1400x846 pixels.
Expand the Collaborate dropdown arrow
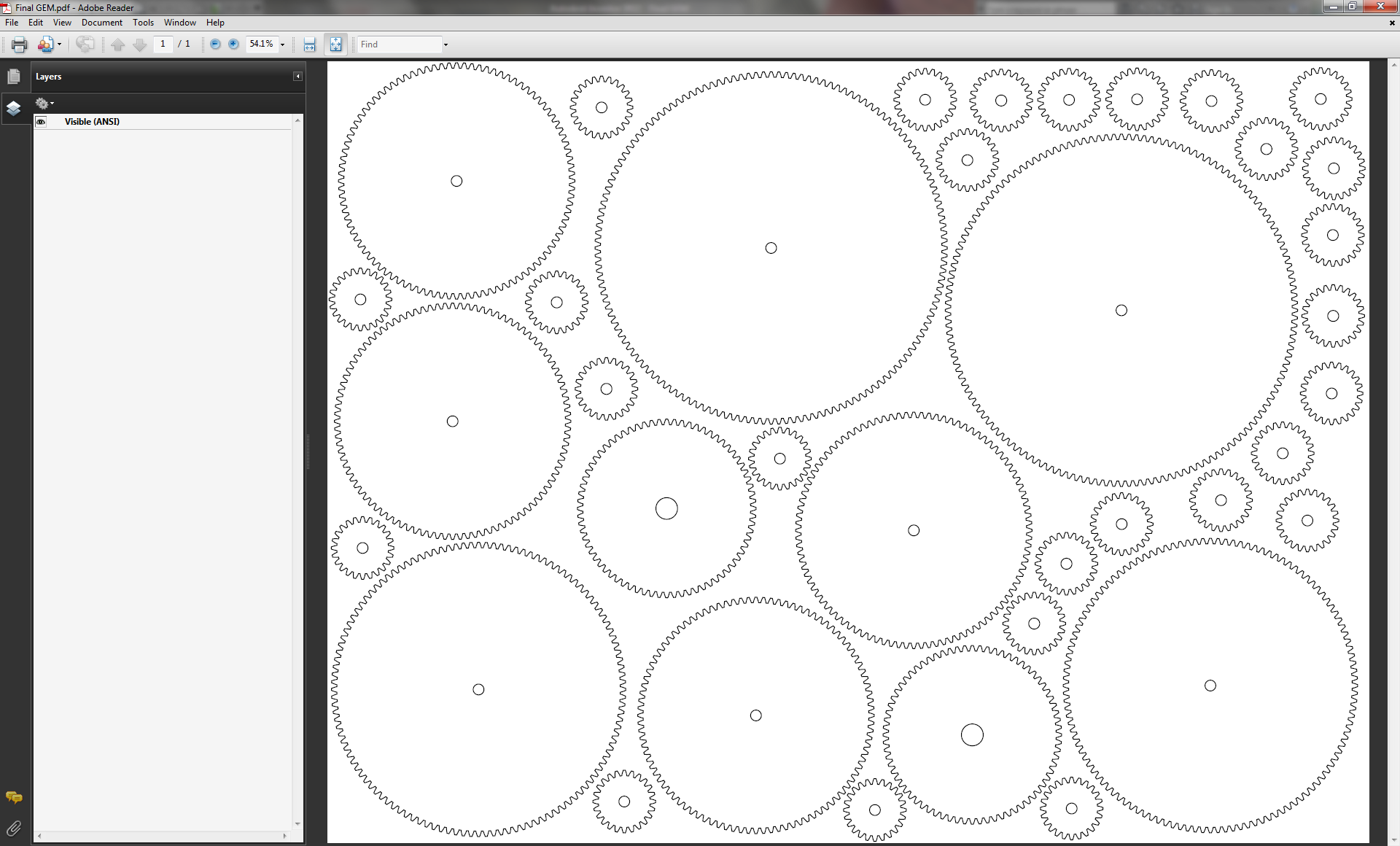click(59, 44)
